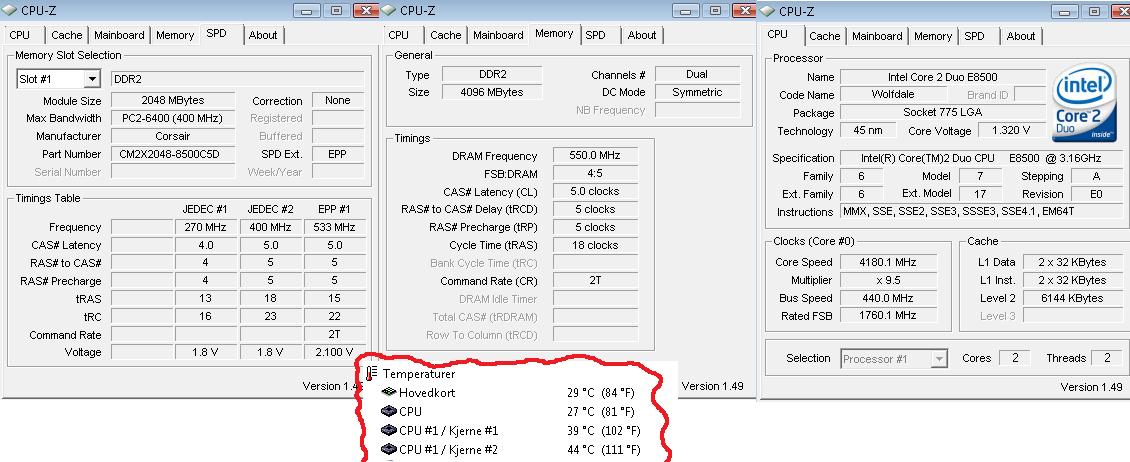Image resolution: width=1130 pixels, height=462 pixels.
Task: Click the Command Rate 2T value in Memory window
Action: coord(595,281)
